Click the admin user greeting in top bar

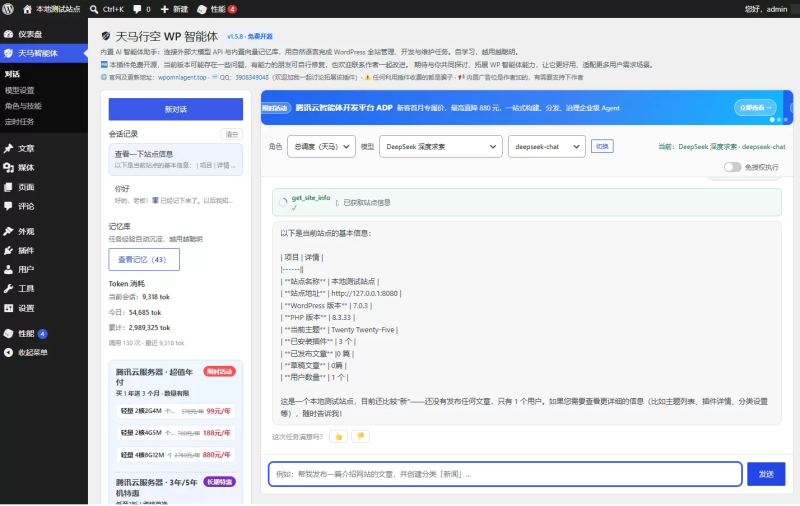(x=765, y=9)
